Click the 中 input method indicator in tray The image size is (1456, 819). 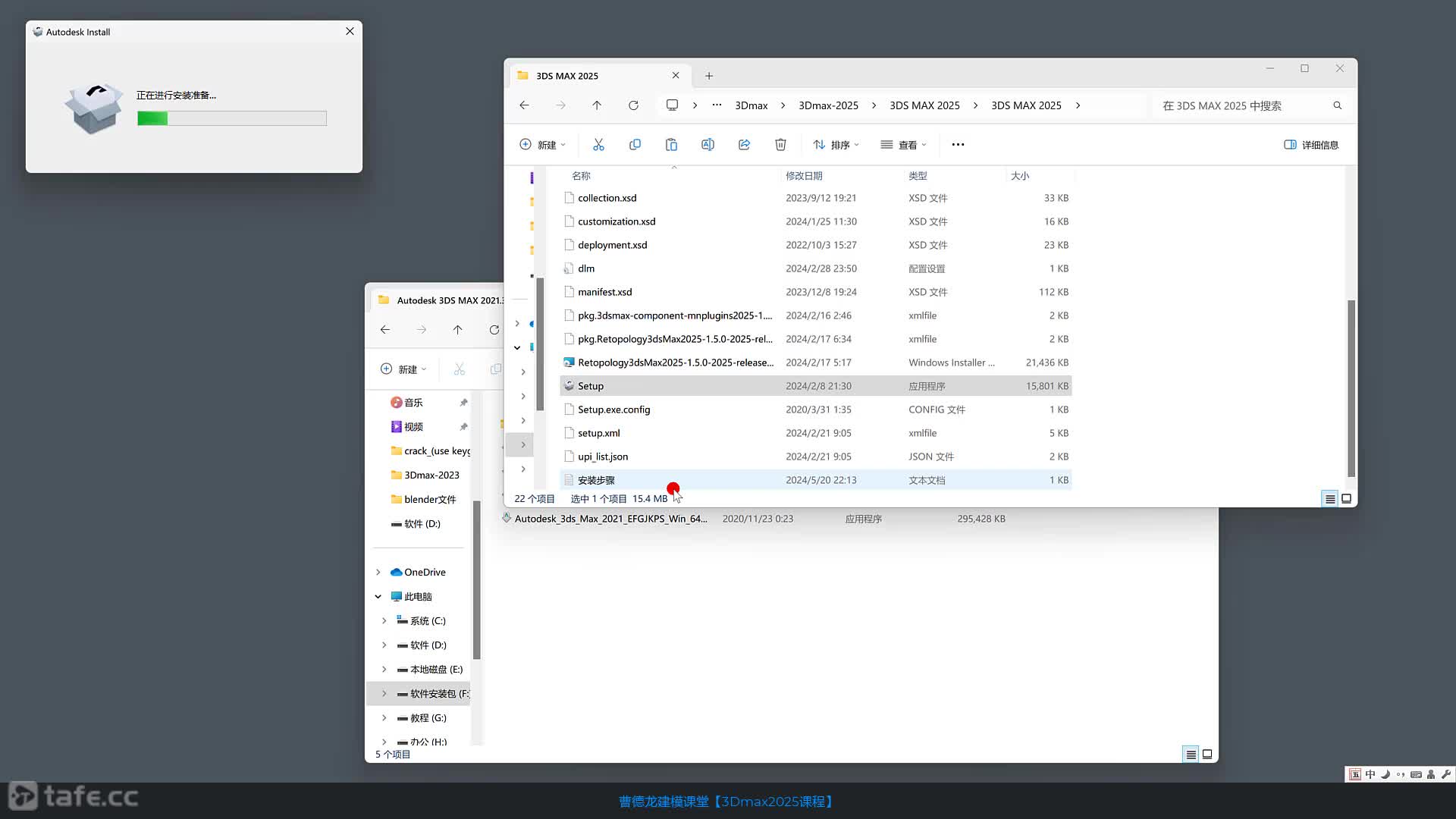coord(1370,774)
